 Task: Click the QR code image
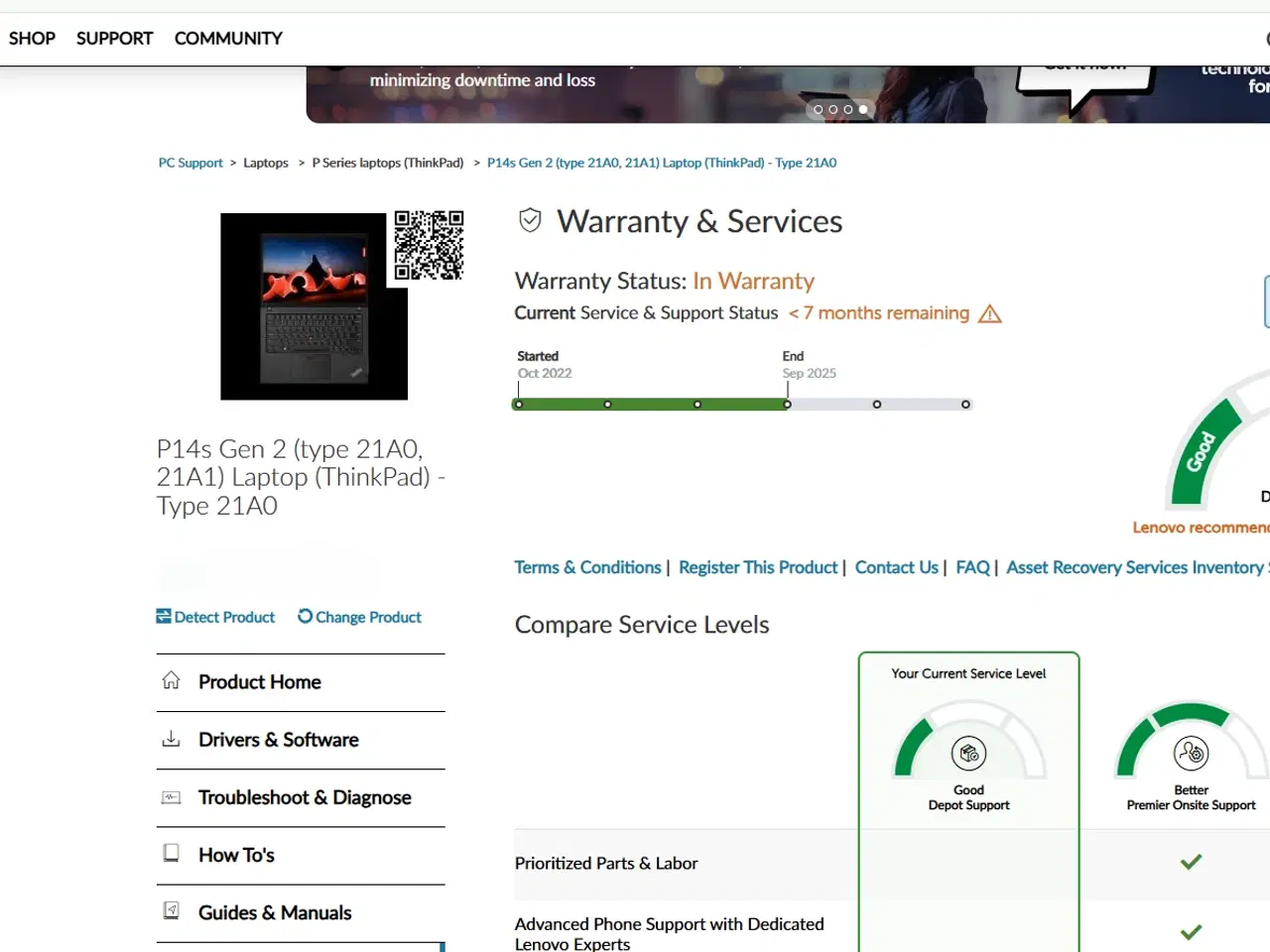point(429,245)
